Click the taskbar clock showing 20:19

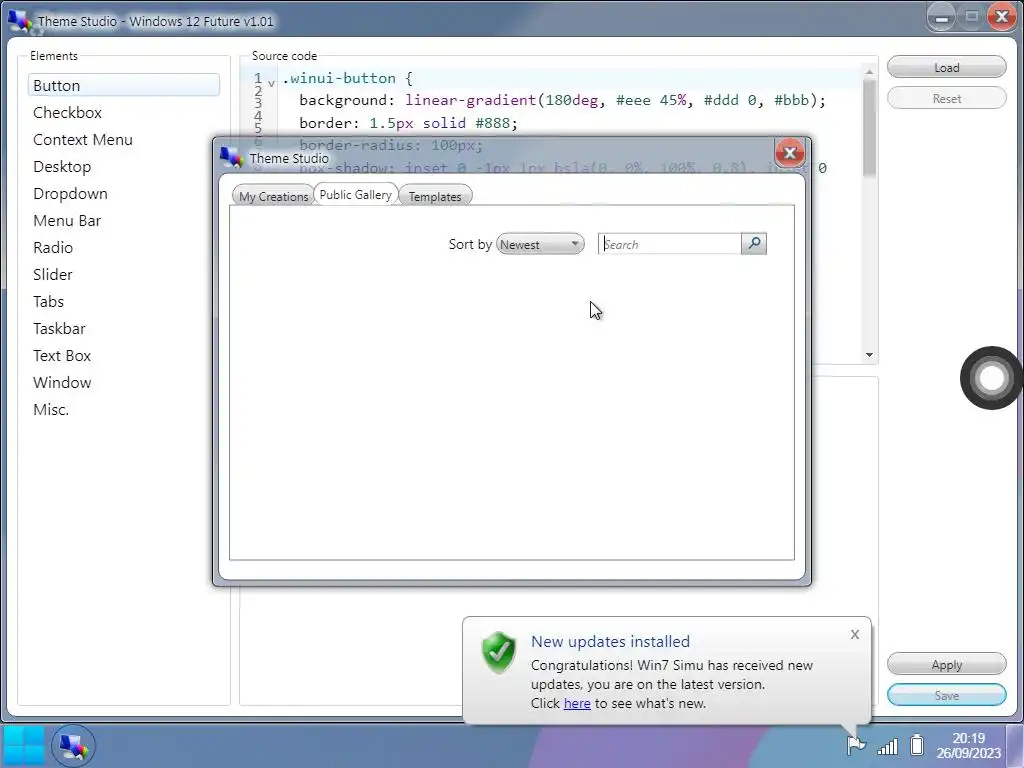coord(968,745)
